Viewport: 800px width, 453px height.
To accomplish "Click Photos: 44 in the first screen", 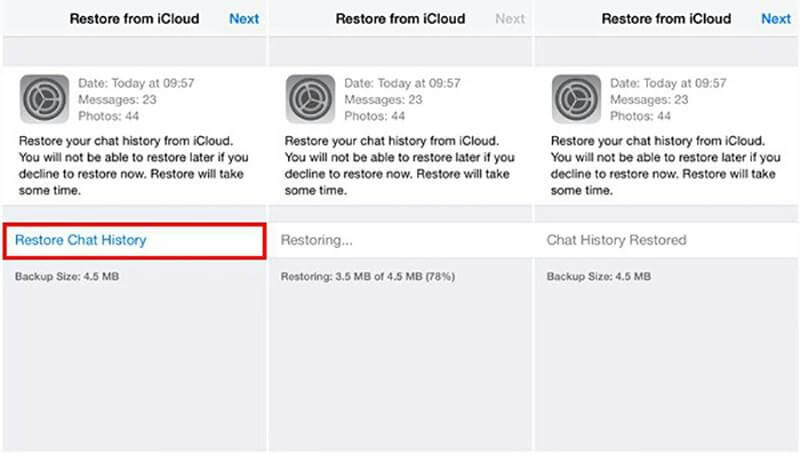I will click(x=109, y=116).
